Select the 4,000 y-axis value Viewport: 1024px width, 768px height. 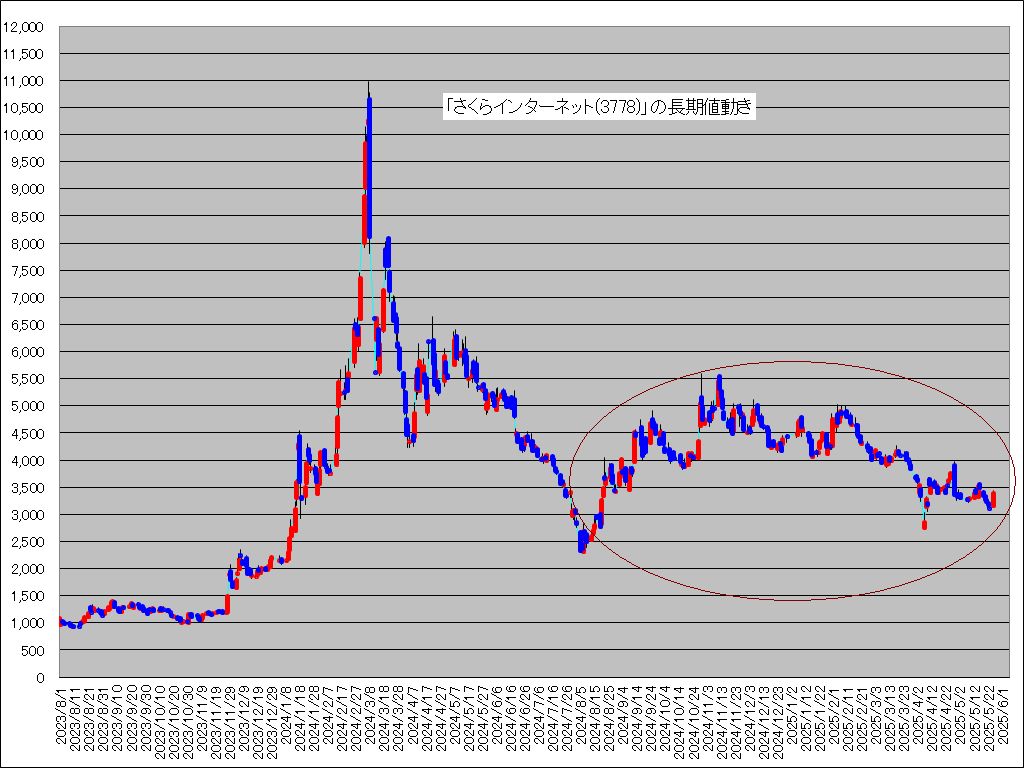tap(26, 460)
